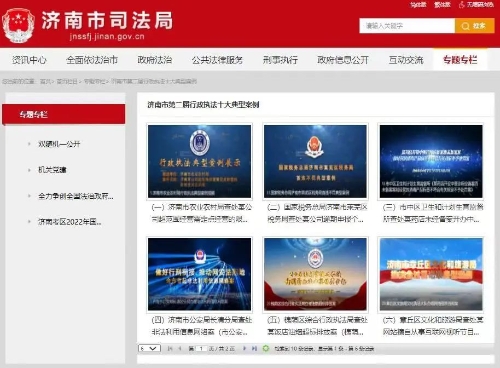Open the page-size dropdown showing 6

click(149, 348)
